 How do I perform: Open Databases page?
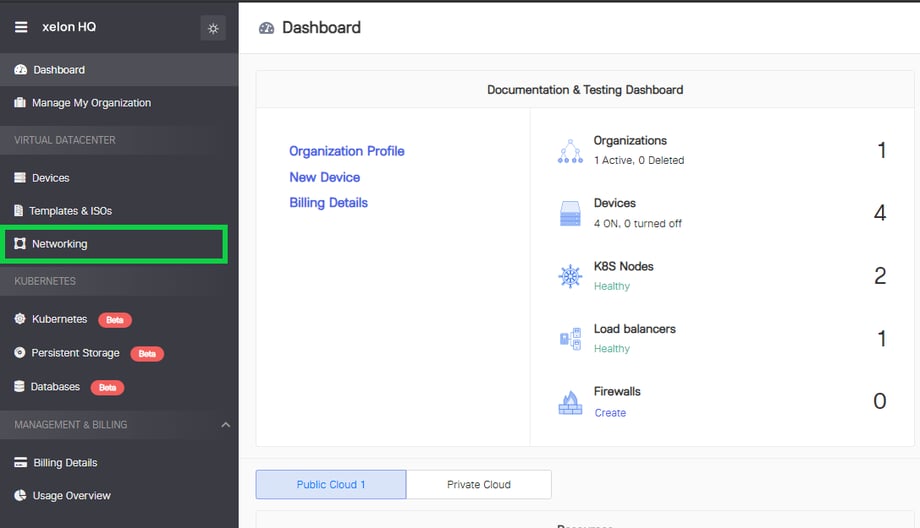(119, 387)
